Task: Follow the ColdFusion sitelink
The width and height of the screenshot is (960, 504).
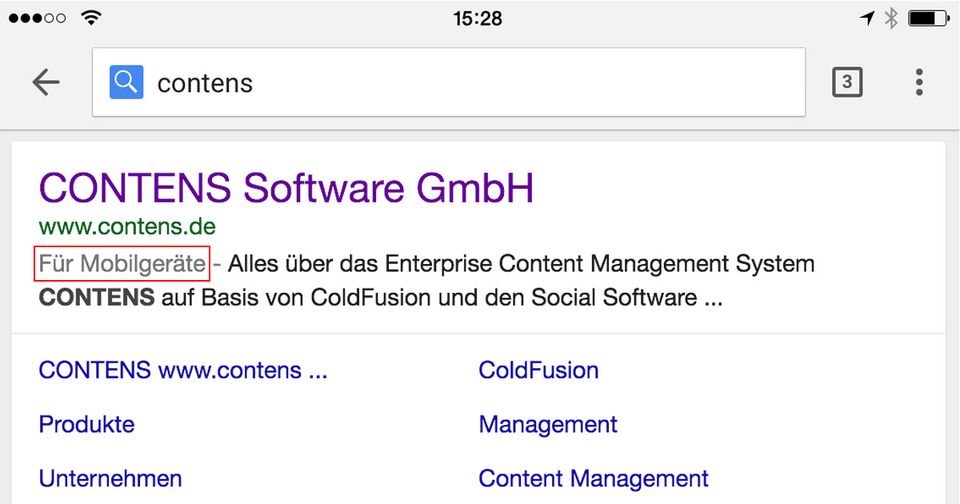Action: click(x=538, y=370)
